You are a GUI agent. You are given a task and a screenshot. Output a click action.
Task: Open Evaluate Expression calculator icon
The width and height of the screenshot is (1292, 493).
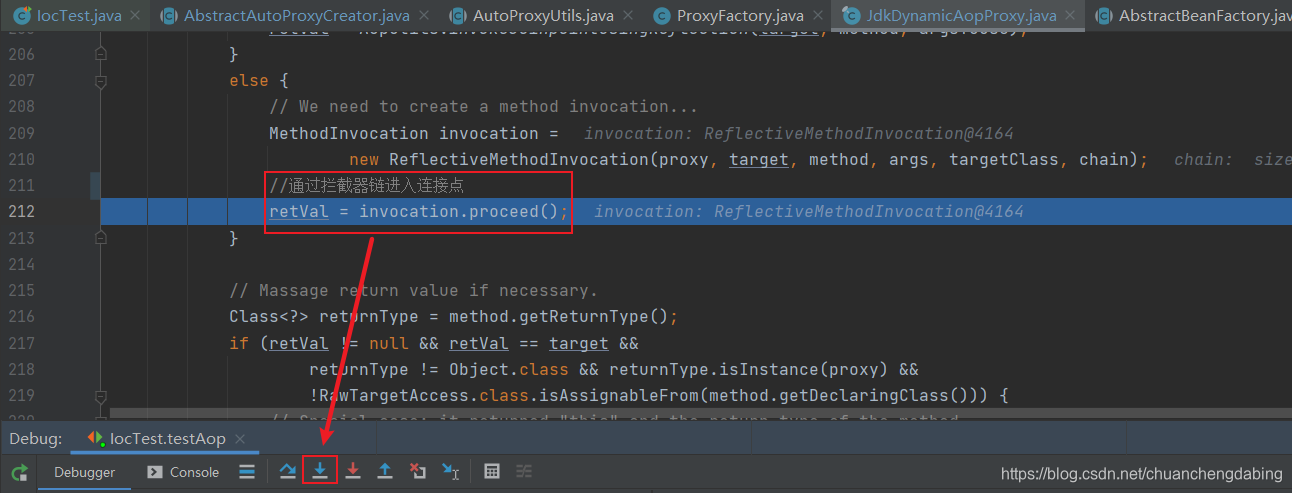492,472
